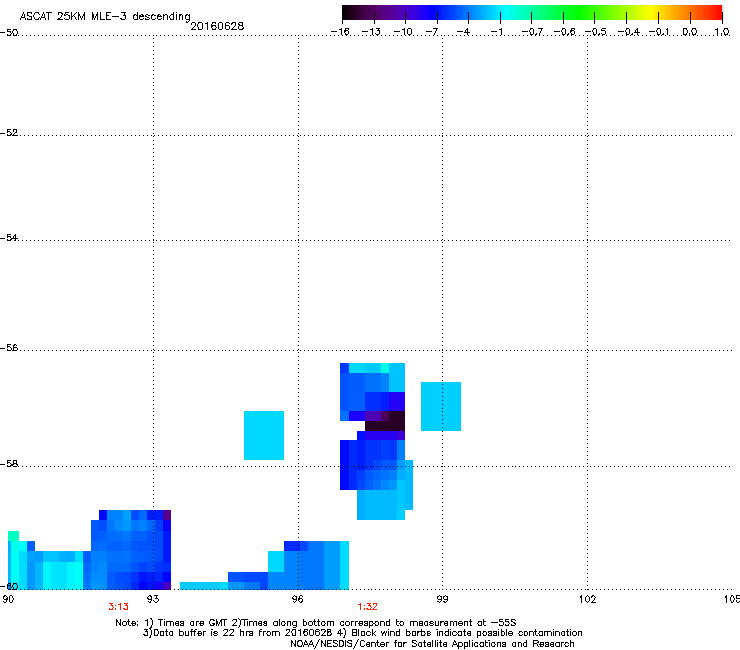Click the date label 20160628 near the title

(x=217, y=26)
